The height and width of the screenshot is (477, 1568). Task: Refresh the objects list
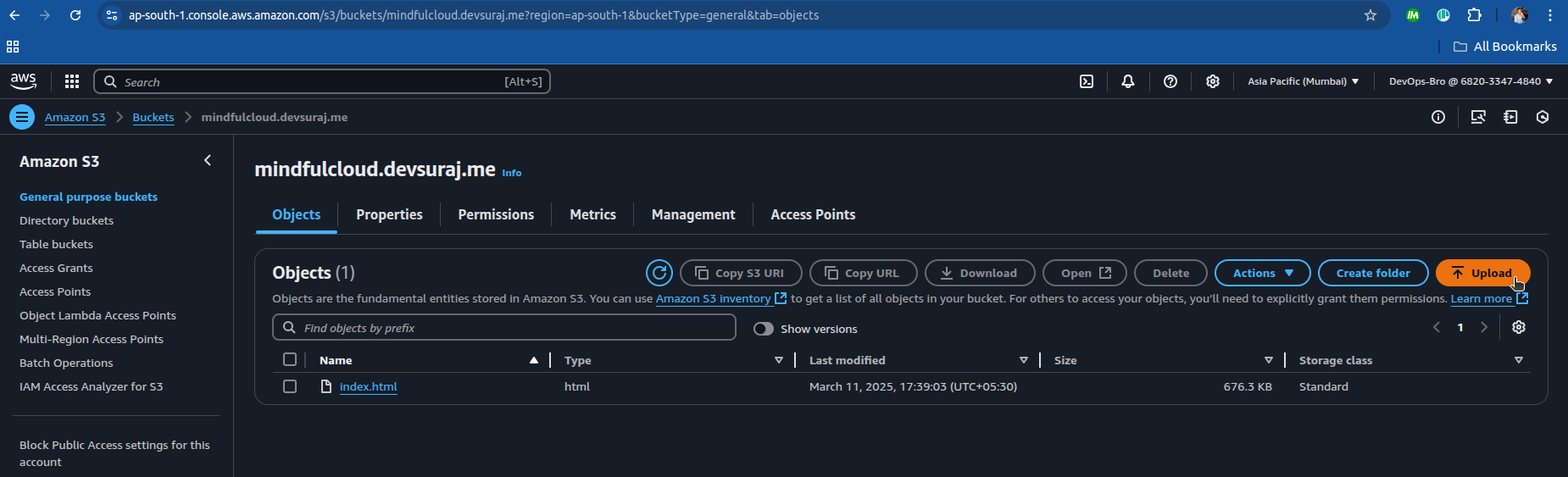point(659,273)
